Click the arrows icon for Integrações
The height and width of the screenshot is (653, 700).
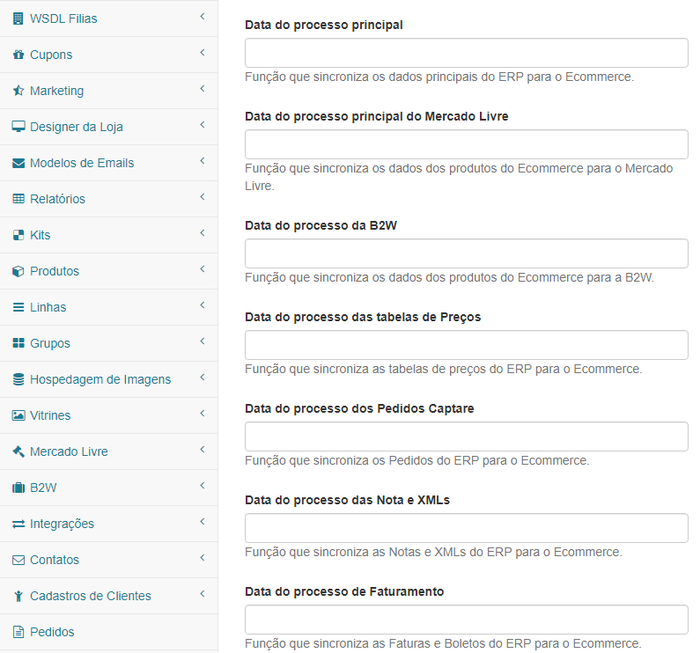pyautogui.click(x=18, y=524)
